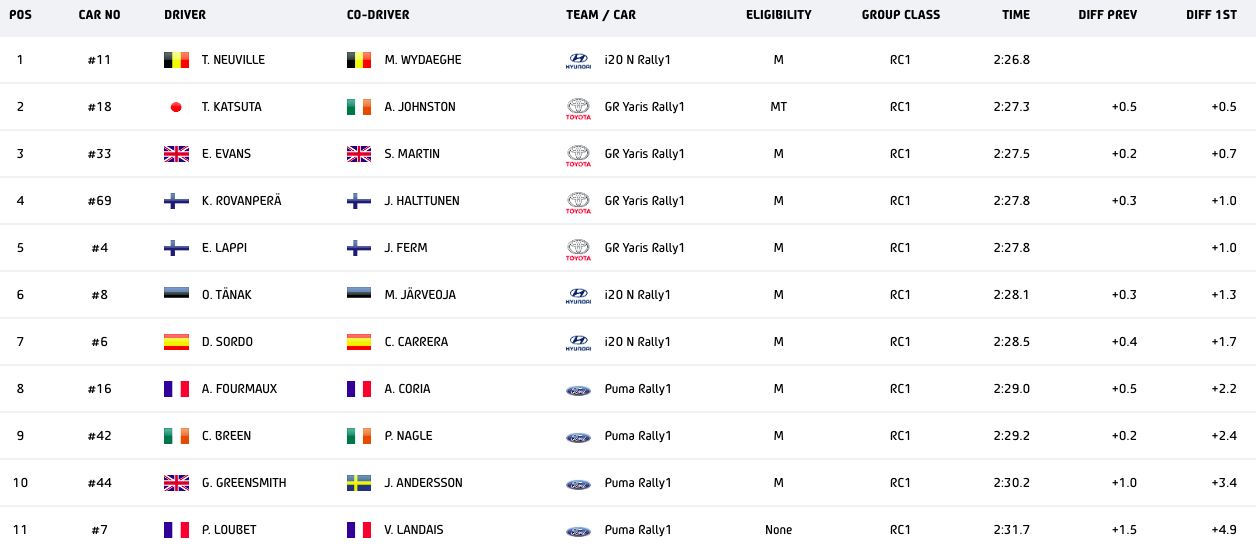
Task: Click the Ford logo in Fourmaux's row
Action: [x=578, y=390]
